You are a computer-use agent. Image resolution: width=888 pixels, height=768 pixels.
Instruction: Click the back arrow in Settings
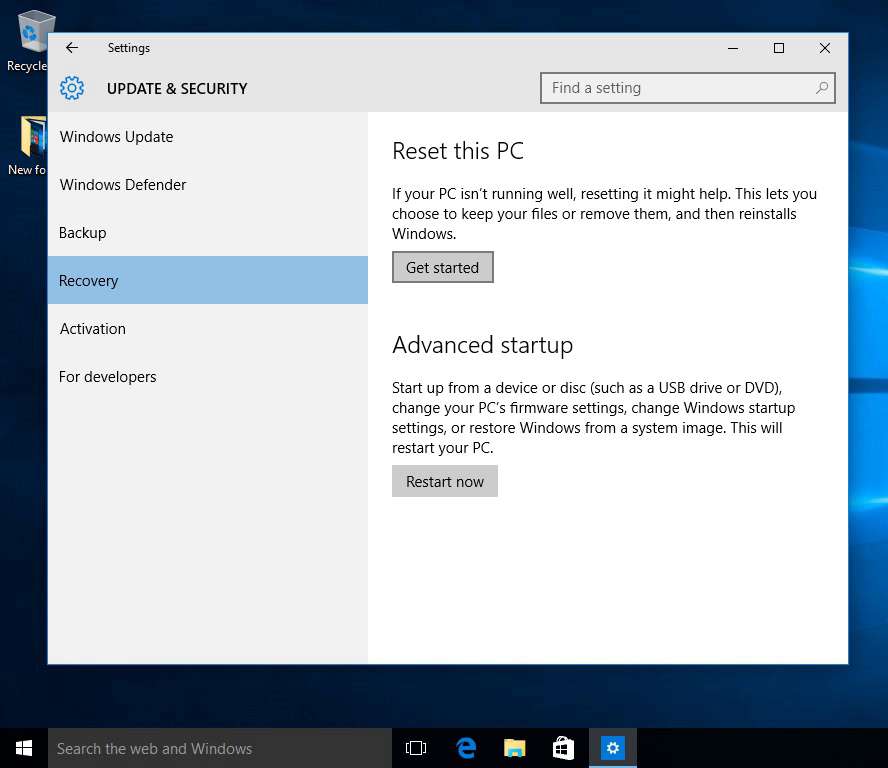click(71, 47)
